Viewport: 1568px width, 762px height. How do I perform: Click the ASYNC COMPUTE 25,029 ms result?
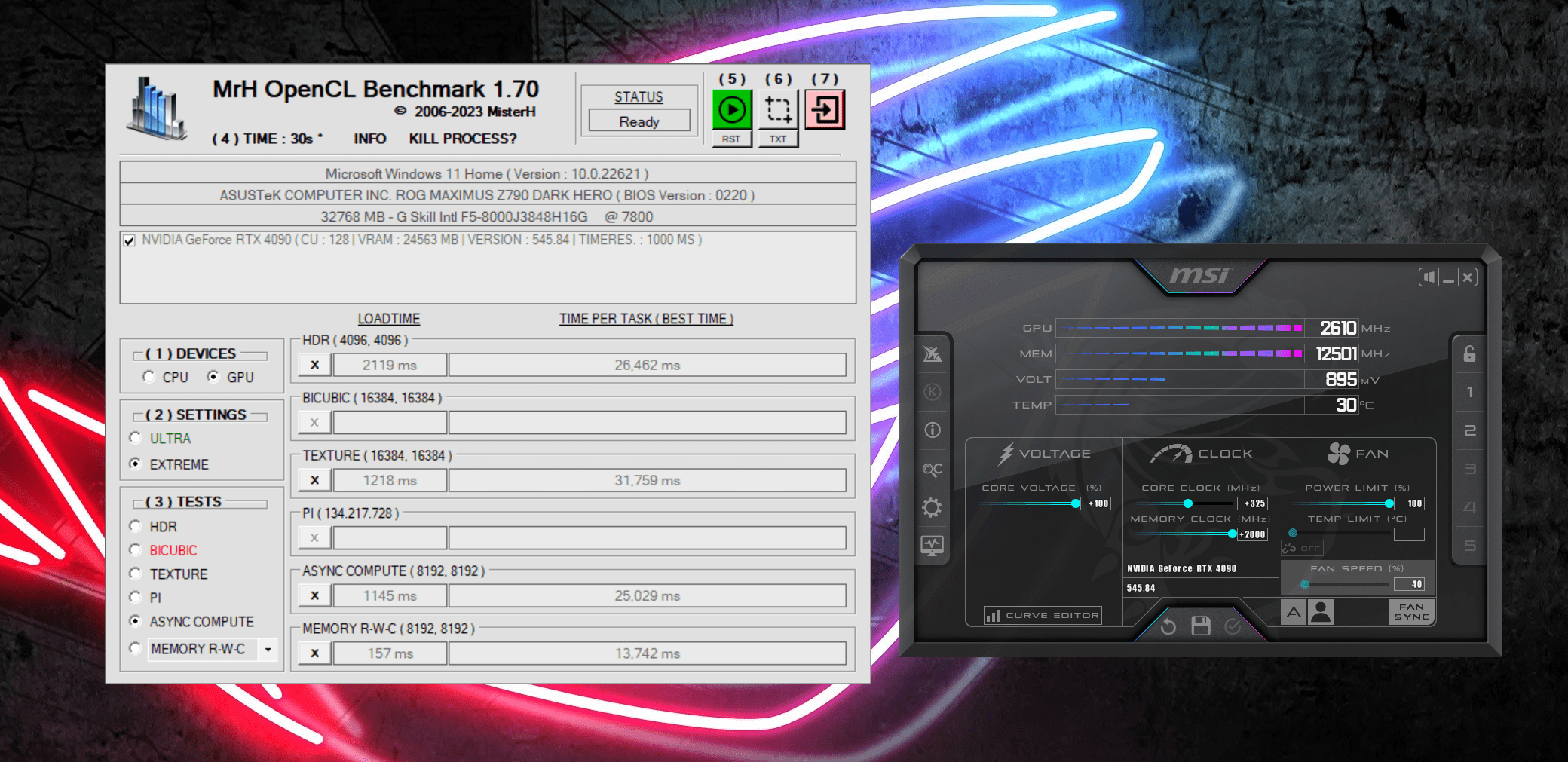648,595
